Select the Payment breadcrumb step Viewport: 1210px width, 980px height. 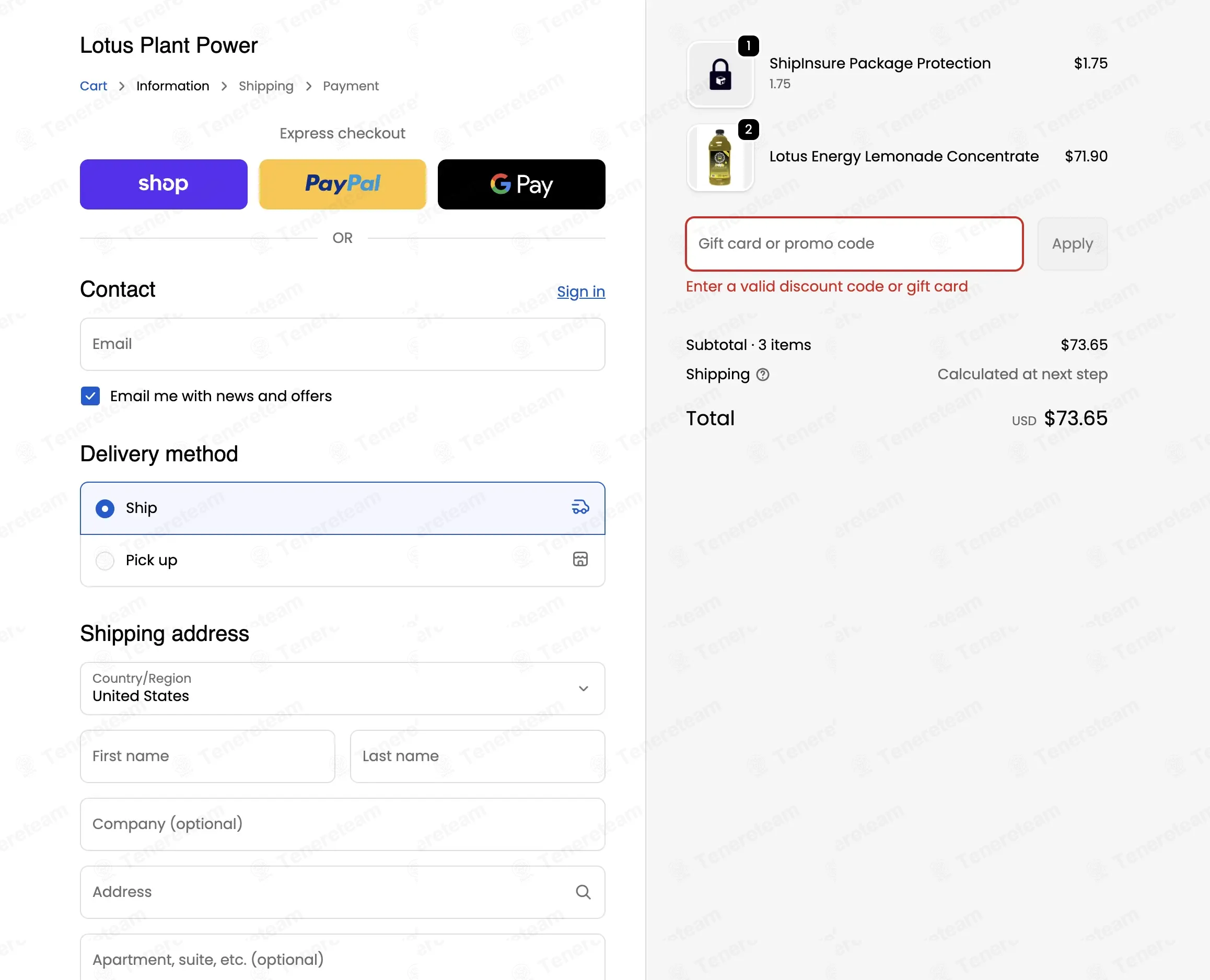coord(351,86)
